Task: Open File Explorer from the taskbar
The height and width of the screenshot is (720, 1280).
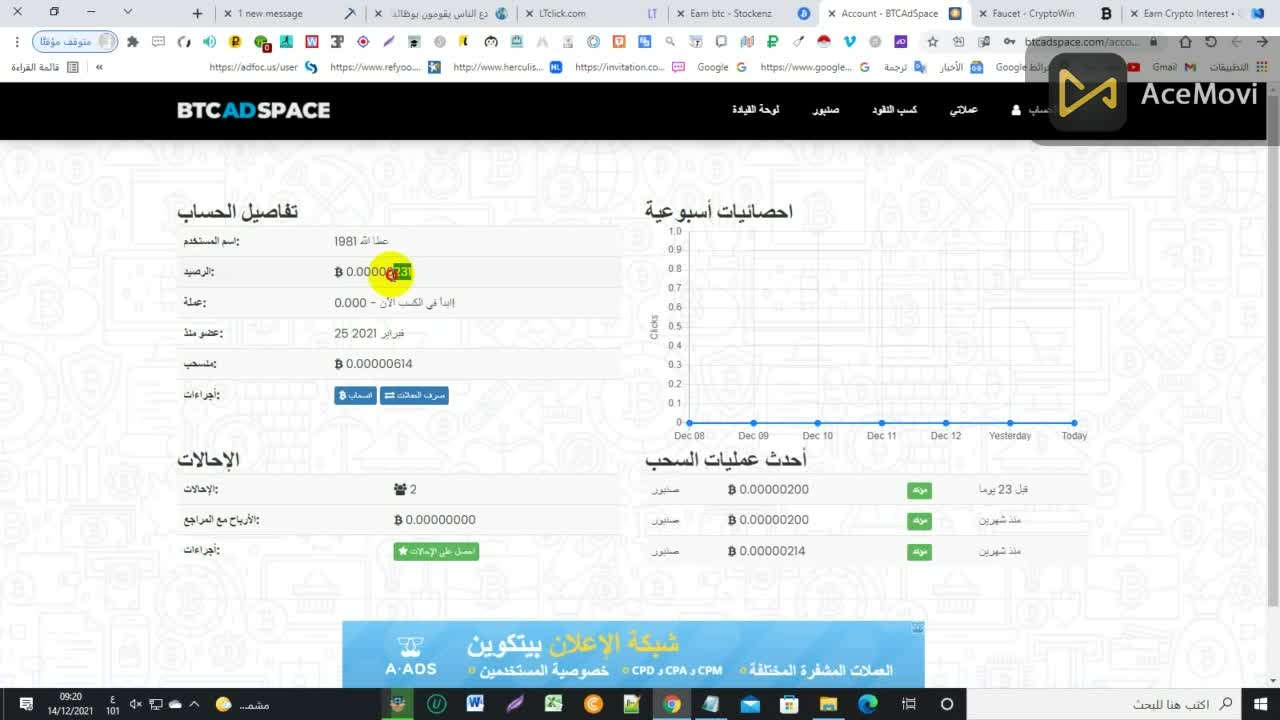Action: (828, 704)
